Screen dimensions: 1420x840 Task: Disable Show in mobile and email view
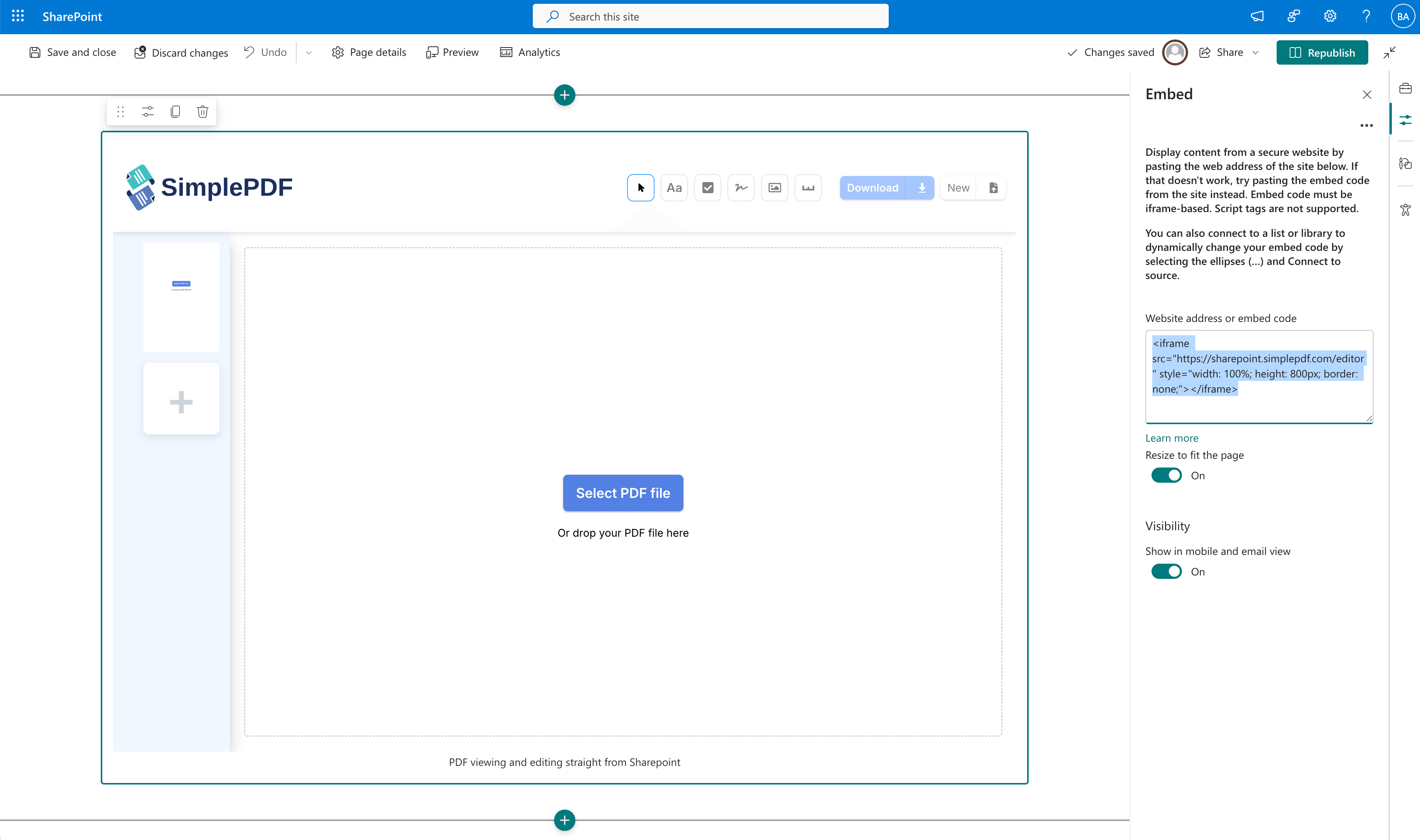click(x=1166, y=571)
